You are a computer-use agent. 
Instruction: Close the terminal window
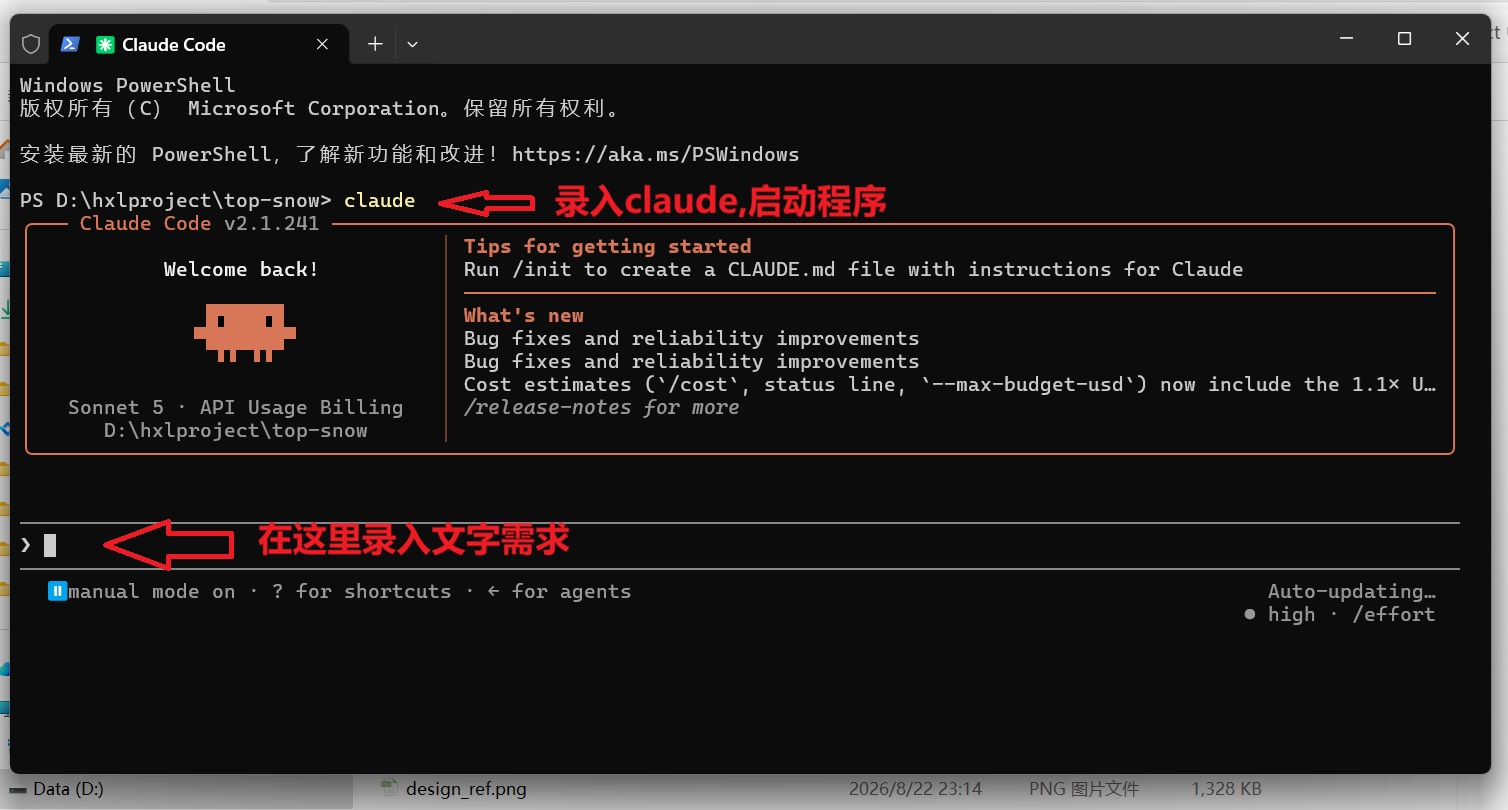[x=1463, y=39]
